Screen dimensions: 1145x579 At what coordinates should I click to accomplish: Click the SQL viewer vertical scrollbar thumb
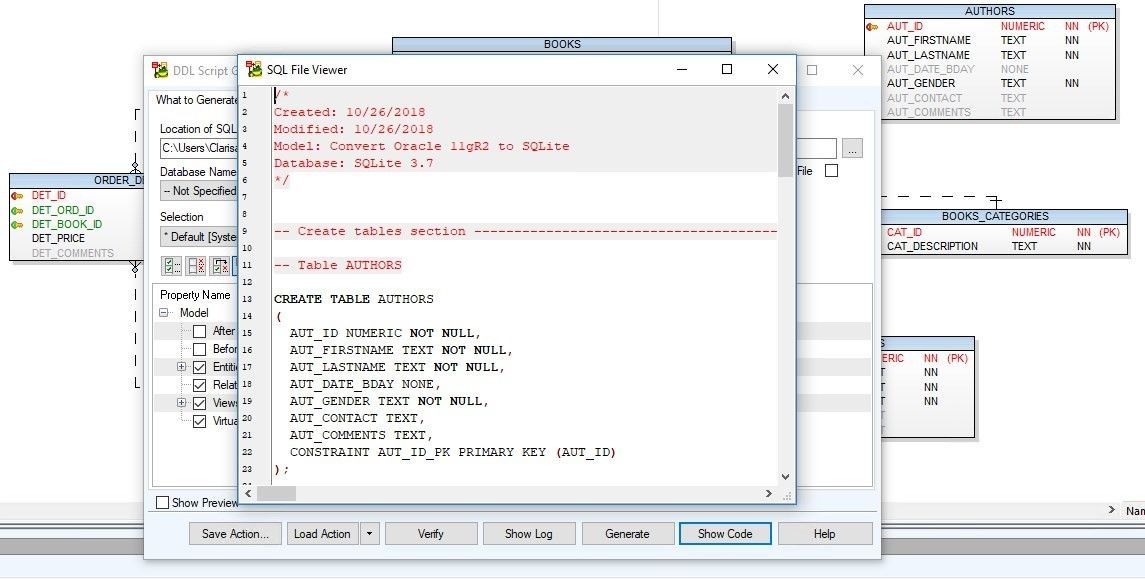[785, 140]
